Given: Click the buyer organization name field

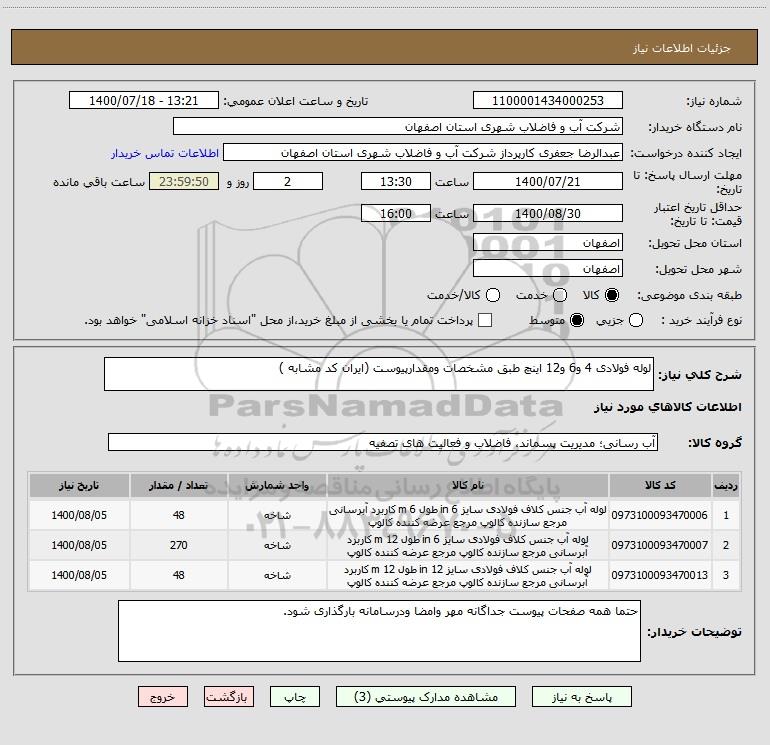Looking at the screenshot, I should pyautogui.click(x=398, y=127).
